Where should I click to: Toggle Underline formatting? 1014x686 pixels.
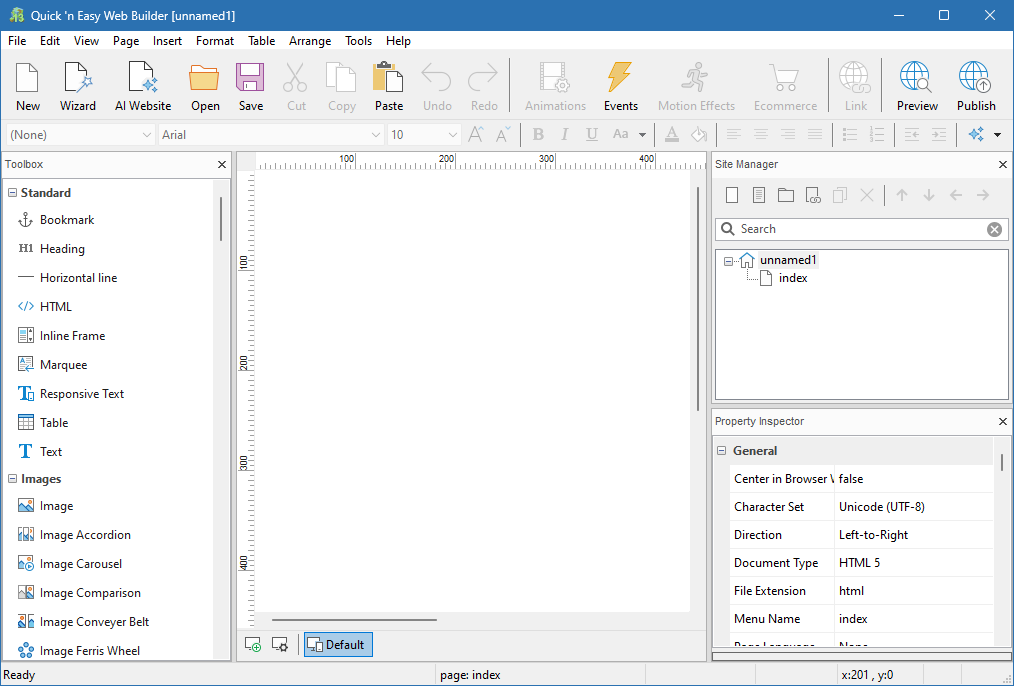click(x=591, y=134)
